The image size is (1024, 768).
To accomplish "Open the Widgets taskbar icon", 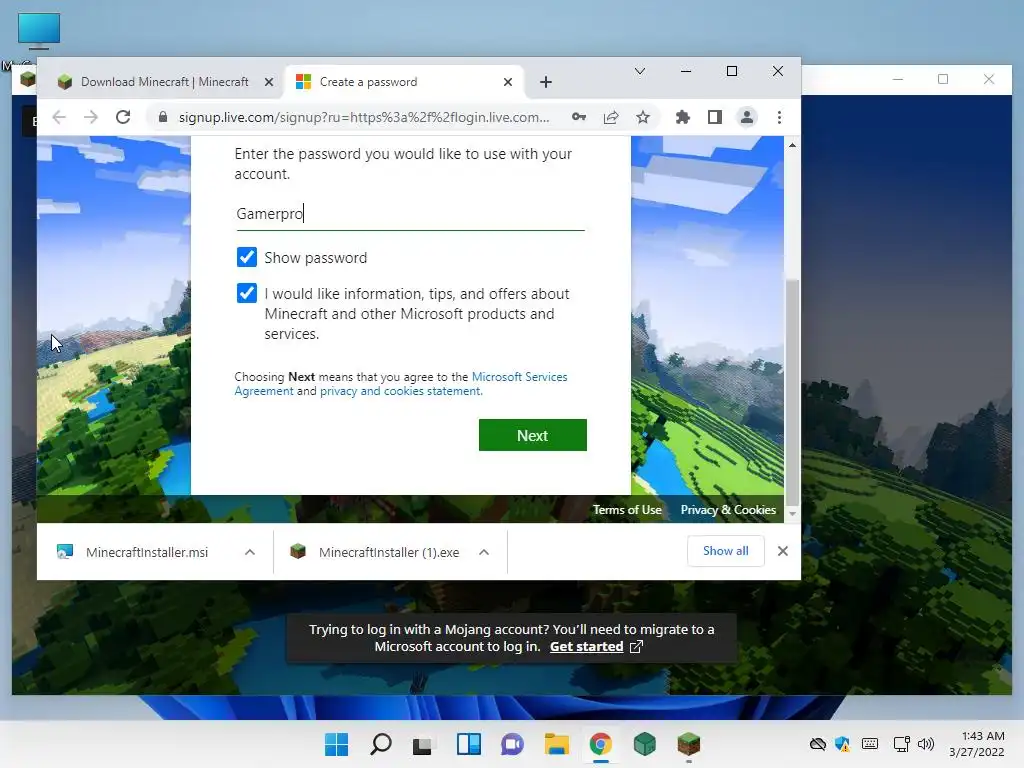I will tap(469, 744).
